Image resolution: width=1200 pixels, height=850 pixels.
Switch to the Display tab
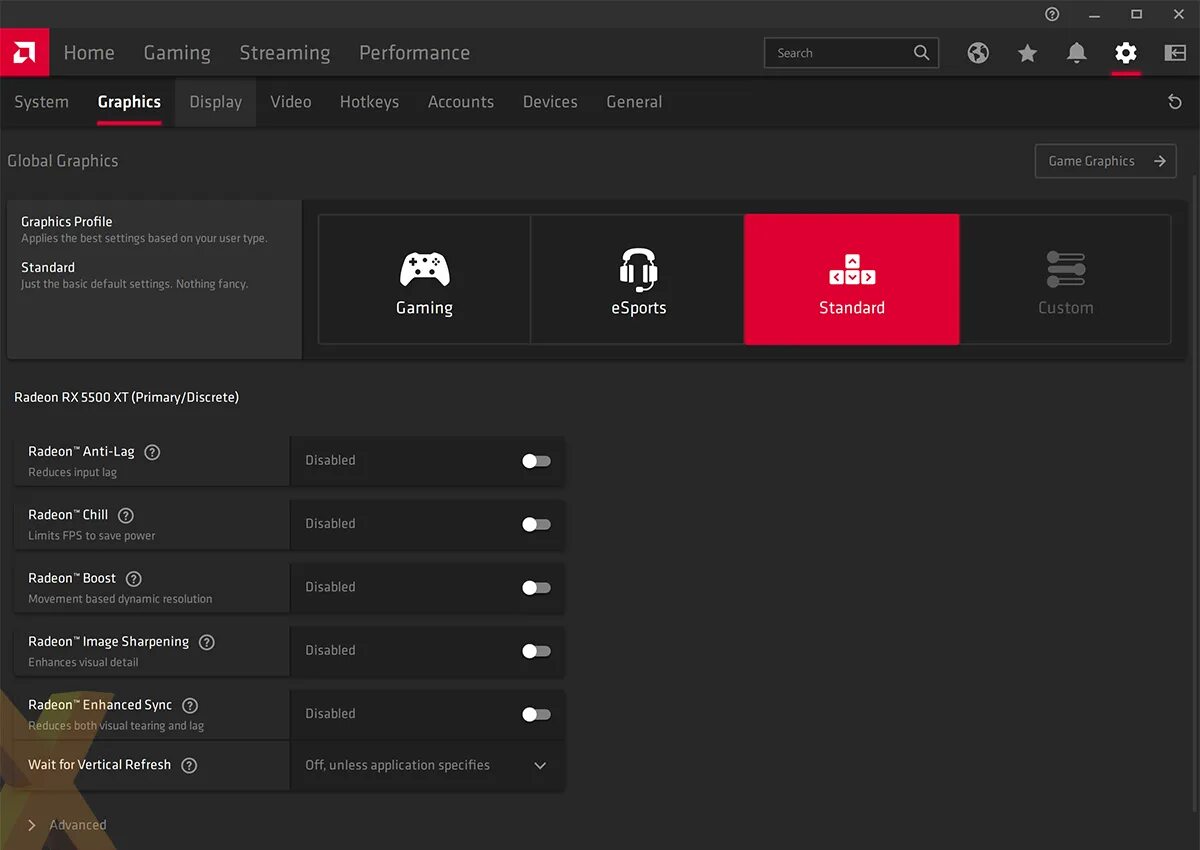(x=216, y=102)
